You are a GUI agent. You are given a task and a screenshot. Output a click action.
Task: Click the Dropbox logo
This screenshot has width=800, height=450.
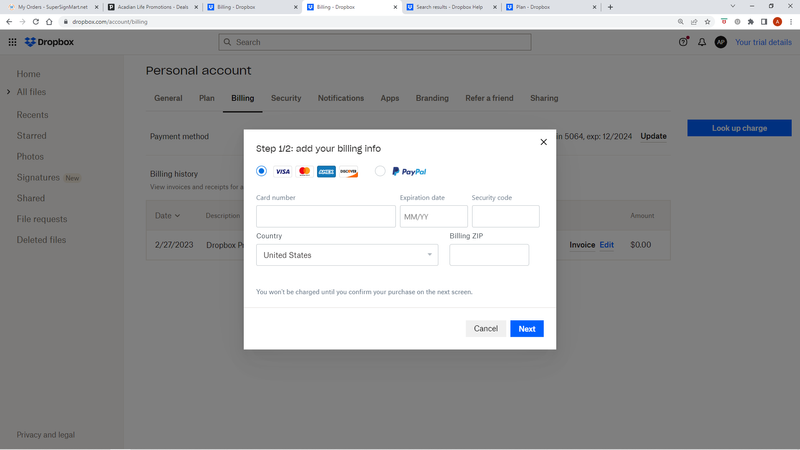coord(49,42)
